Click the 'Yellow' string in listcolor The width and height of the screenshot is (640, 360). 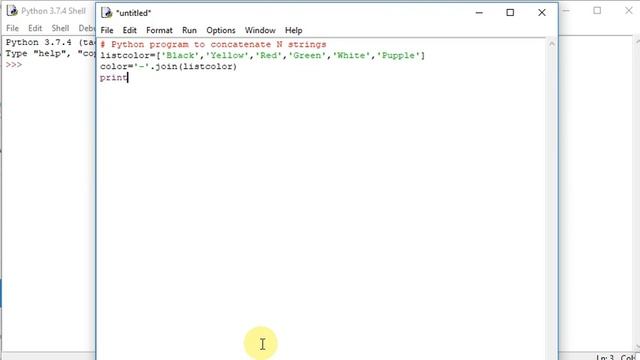click(227, 56)
